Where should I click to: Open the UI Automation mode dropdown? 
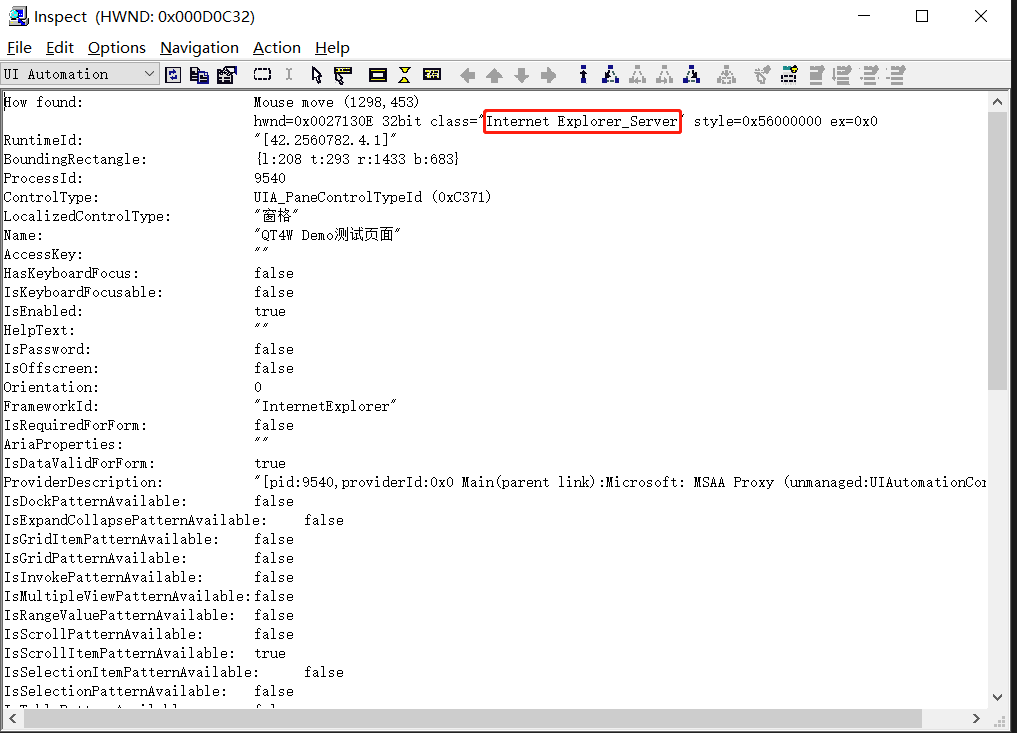click(x=79, y=75)
